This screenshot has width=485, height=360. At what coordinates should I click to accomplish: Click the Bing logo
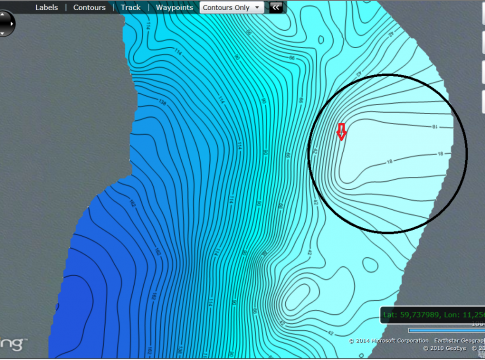(x=13, y=343)
